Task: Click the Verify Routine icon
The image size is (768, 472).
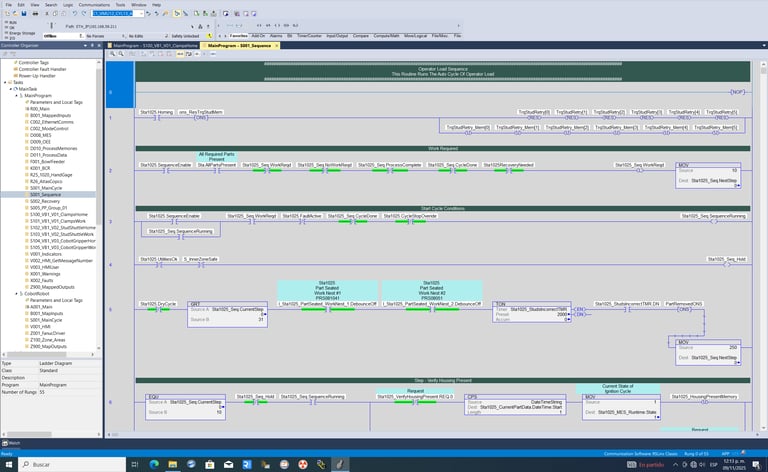Action: (197, 13)
